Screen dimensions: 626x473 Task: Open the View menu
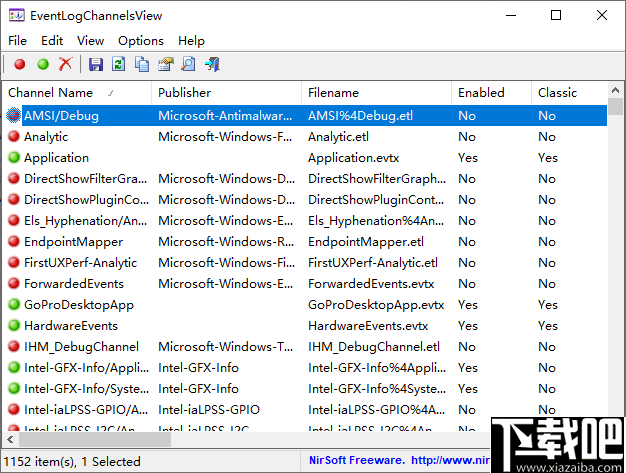91,41
